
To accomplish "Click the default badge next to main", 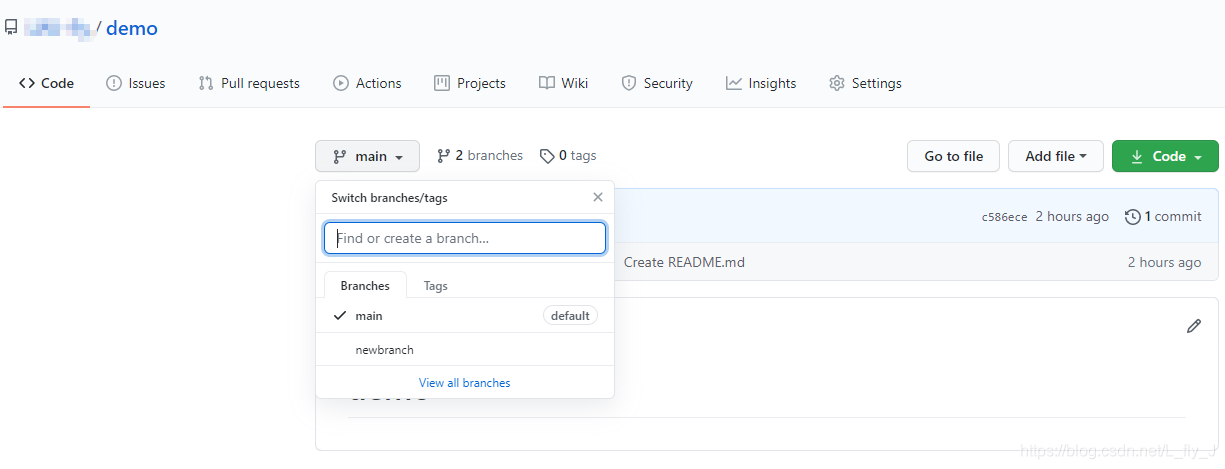I will pos(570,315).
